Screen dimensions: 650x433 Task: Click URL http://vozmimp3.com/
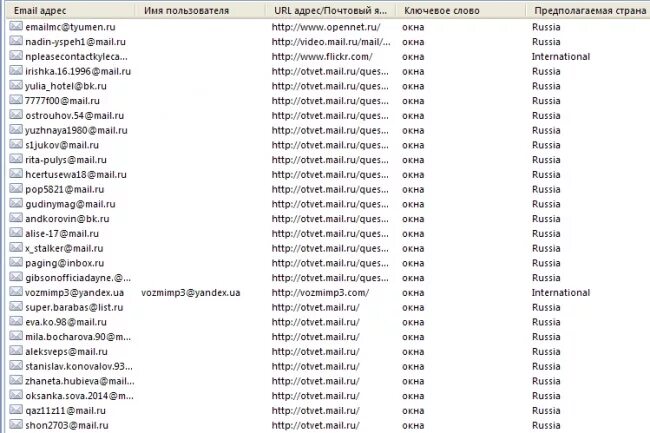320,293
